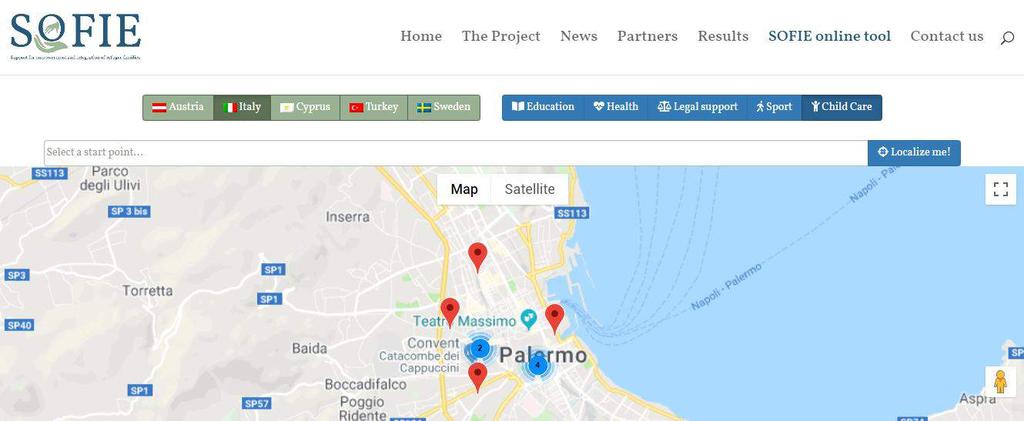Viewport: 1024px width, 421px height.
Task: Switch map to Map view
Action: click(464, 189)
